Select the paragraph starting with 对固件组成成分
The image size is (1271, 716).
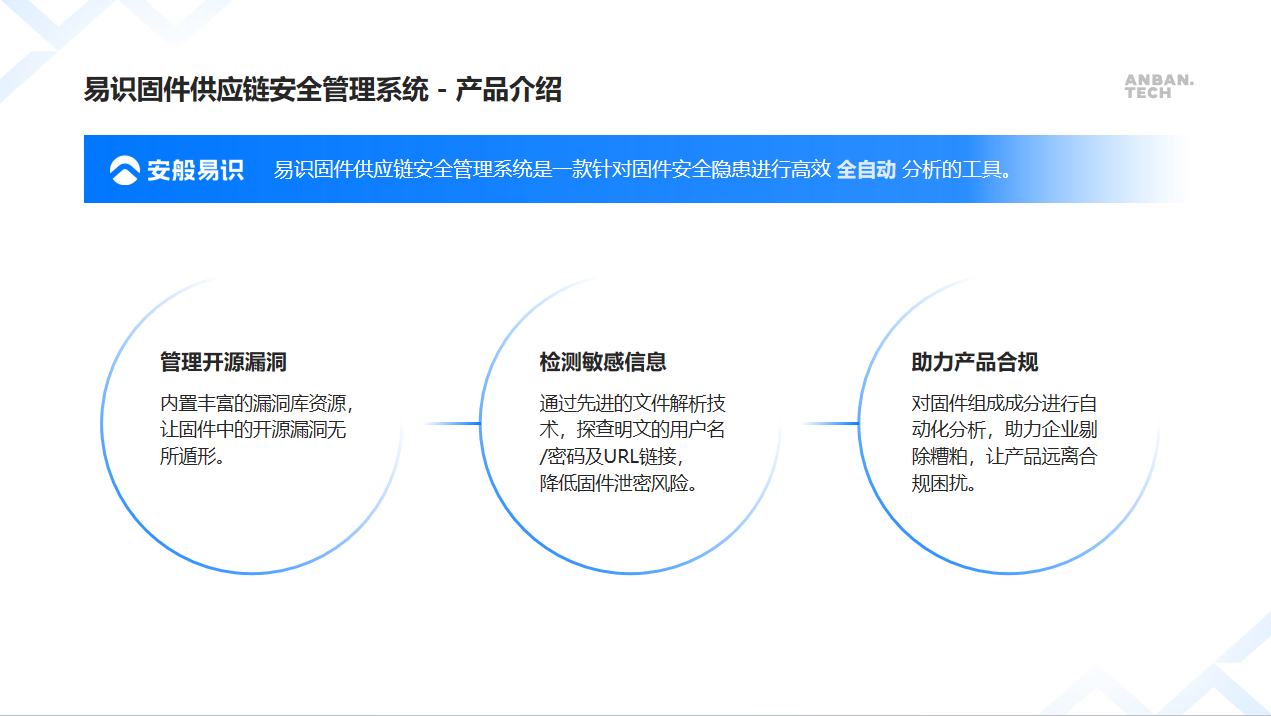click(1004, 444)
